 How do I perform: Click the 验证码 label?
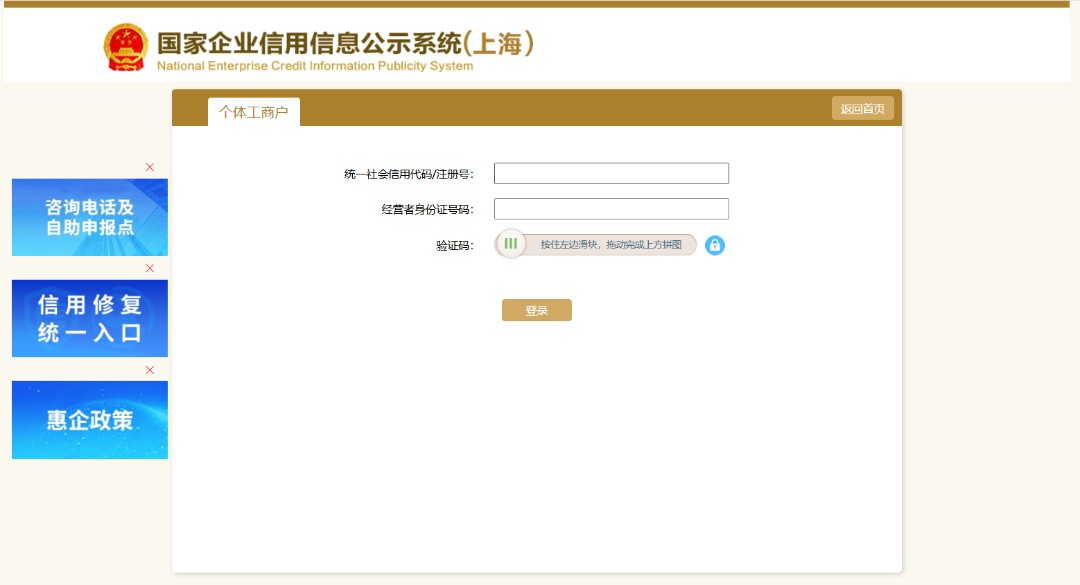click(x=454, y=245)
